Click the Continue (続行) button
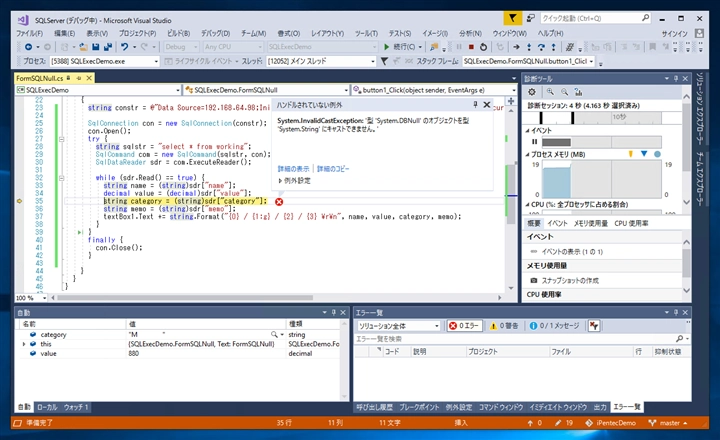Viewport: 720px width, 440px height. point(402,47)
